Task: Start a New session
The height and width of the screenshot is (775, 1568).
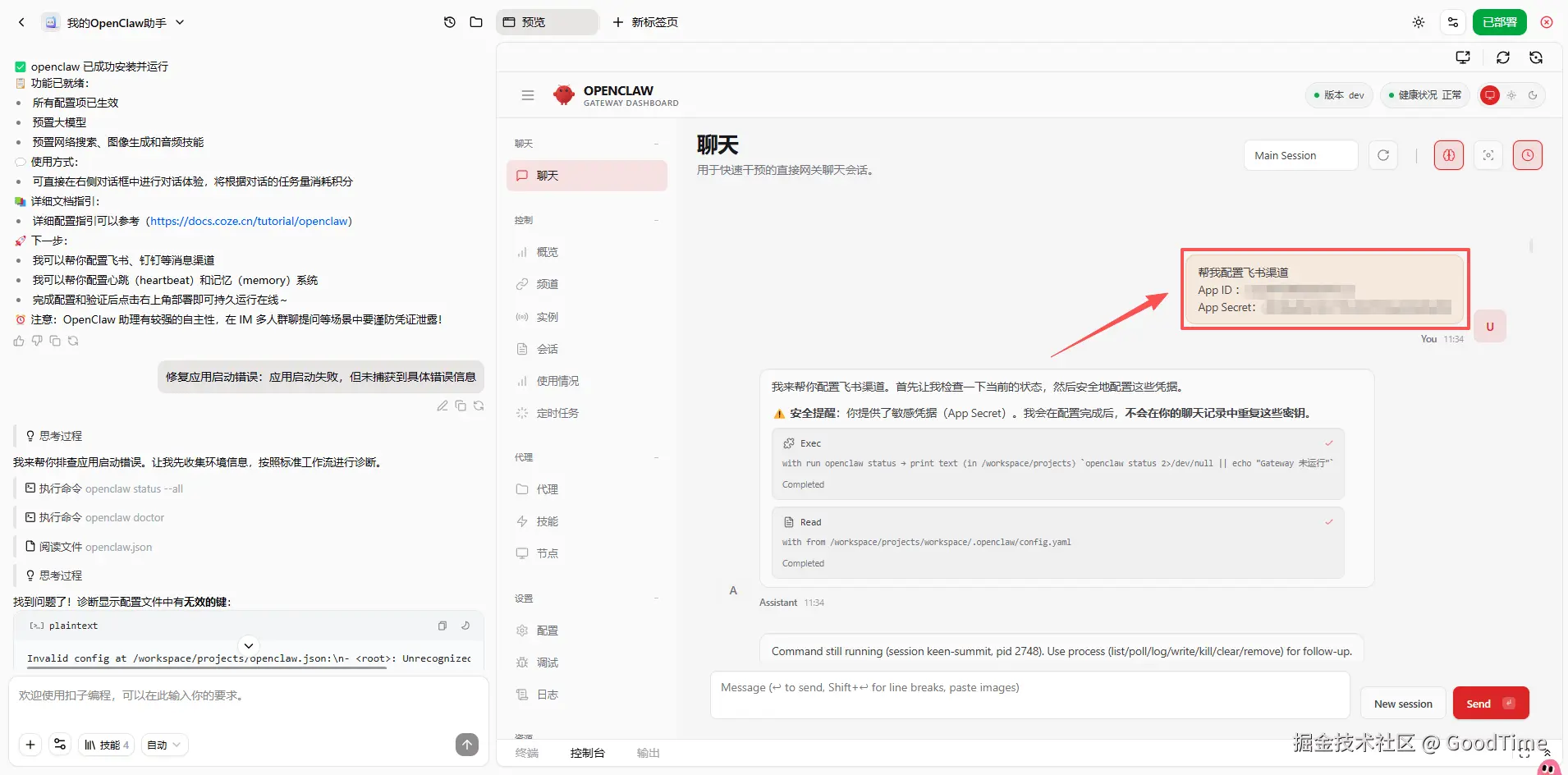Action: tap(1403, 704)
